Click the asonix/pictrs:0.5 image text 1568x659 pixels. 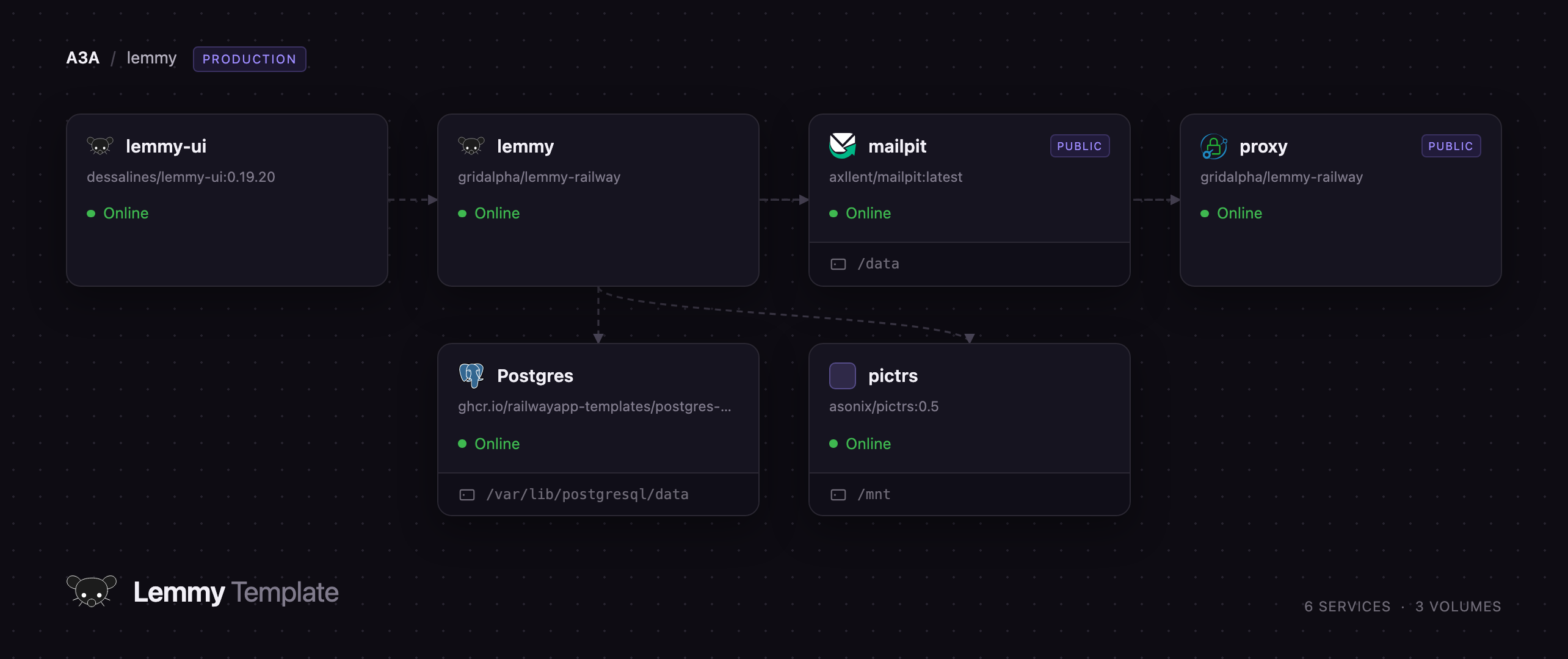884,406
